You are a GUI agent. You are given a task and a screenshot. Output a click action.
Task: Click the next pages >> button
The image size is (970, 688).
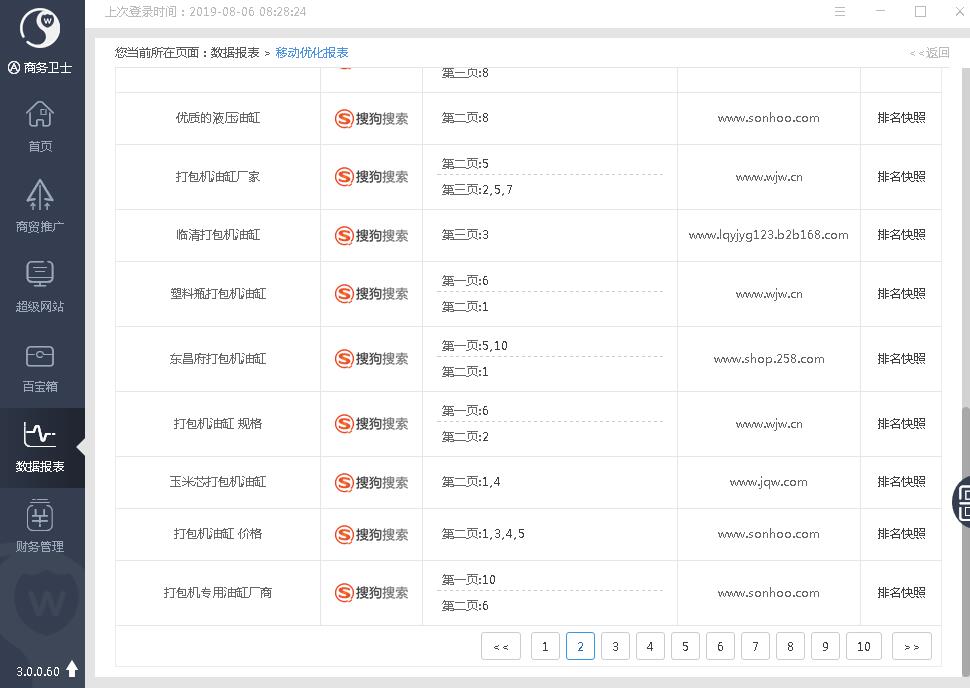pyautogui.click(x=911, y=646)
